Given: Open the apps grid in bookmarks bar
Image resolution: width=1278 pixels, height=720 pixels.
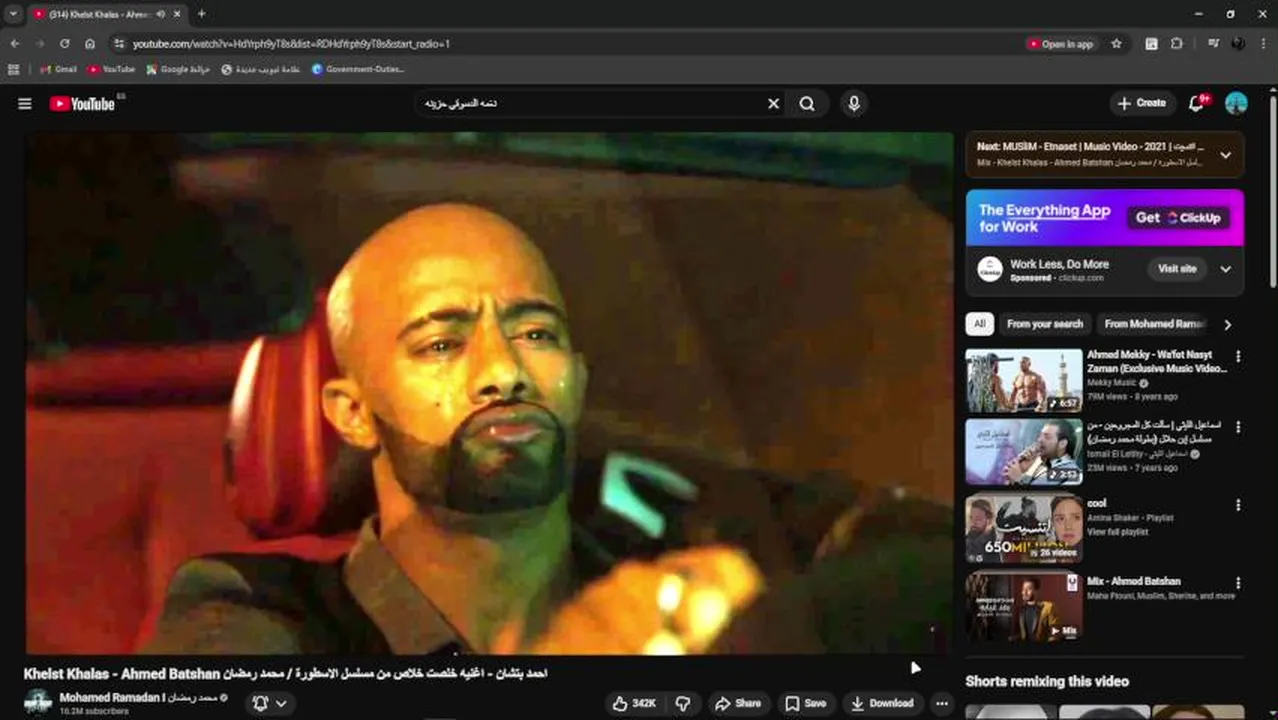Looking at the screenshot, I should pos(13,69).
